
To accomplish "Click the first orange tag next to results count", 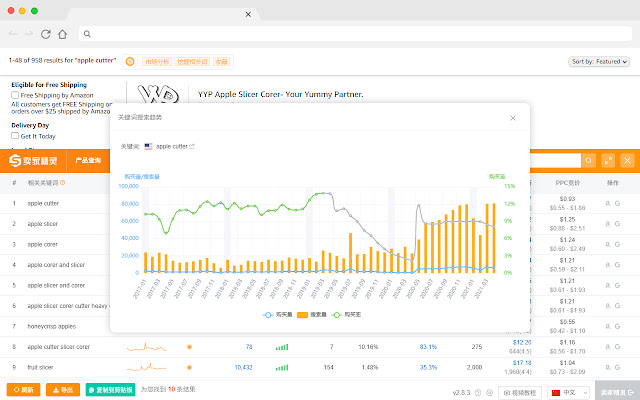I will pos(158,62).
